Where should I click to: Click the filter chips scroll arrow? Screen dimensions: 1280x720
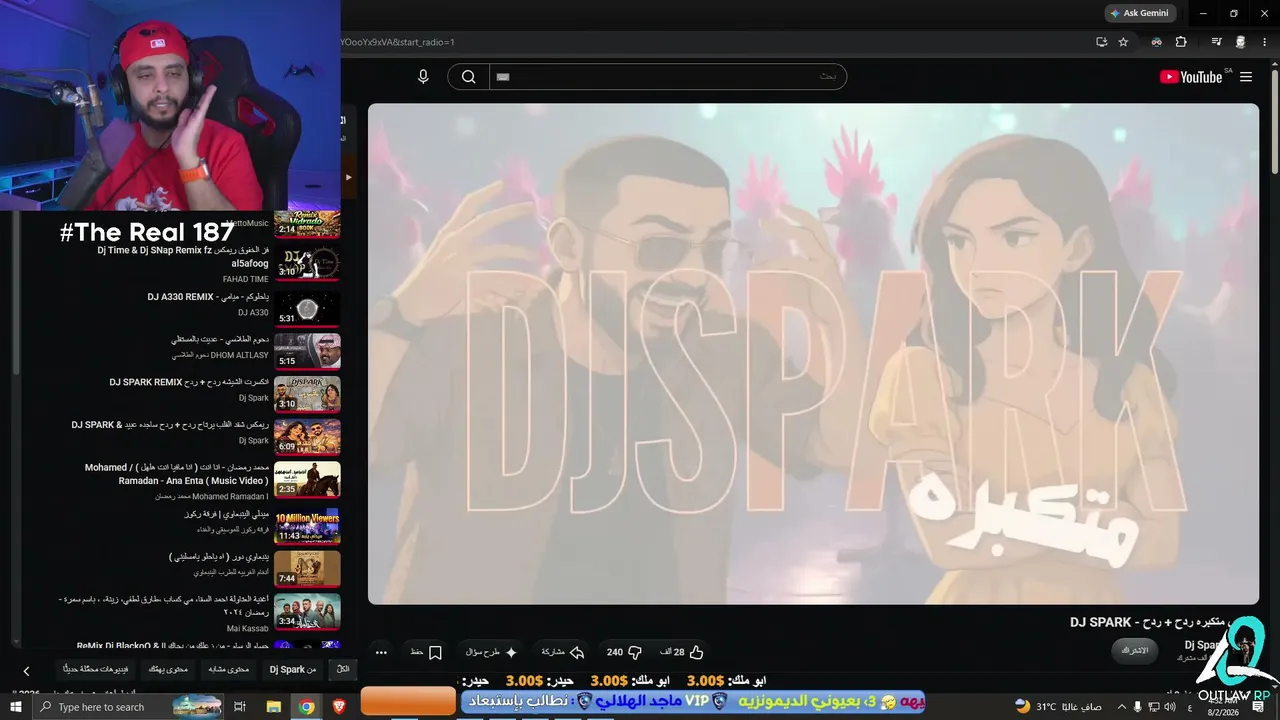(27, 671)
